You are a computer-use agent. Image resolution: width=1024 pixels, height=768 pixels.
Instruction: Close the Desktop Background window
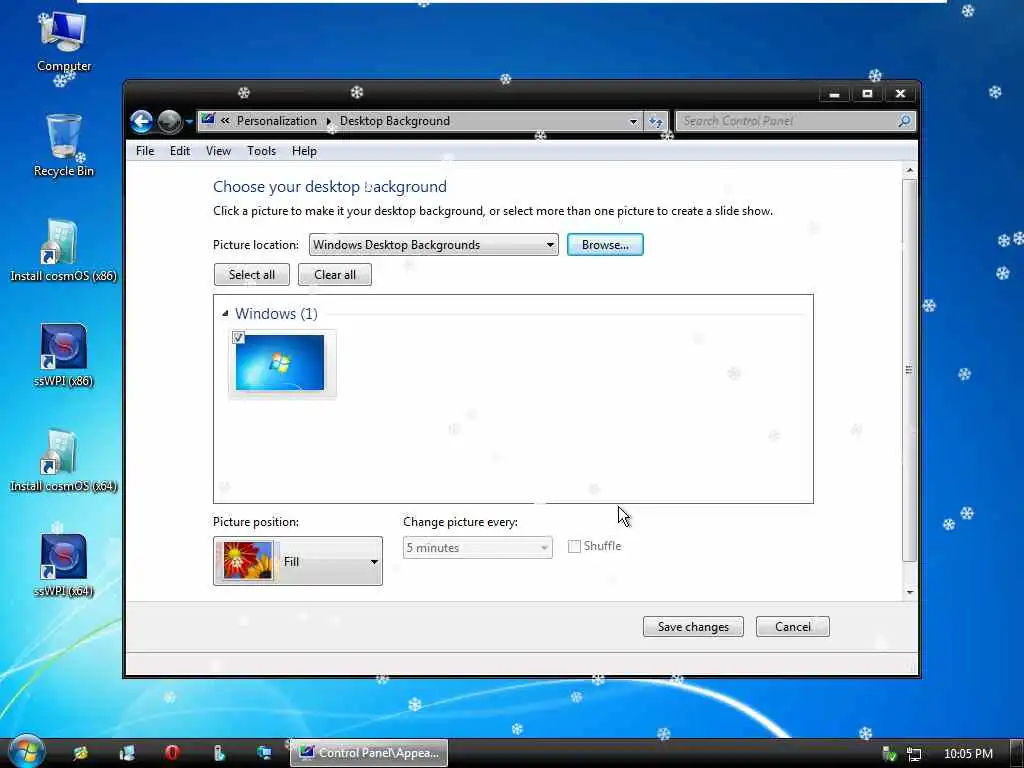pos(901,94)
